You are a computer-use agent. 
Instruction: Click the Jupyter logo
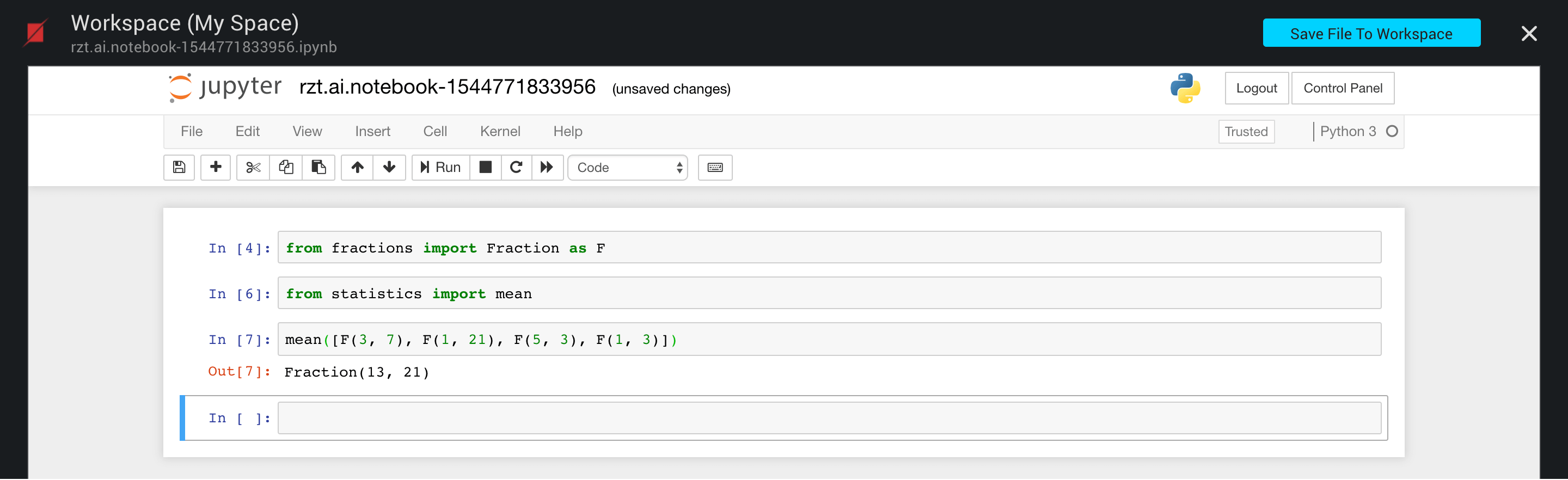pos(225,88)
